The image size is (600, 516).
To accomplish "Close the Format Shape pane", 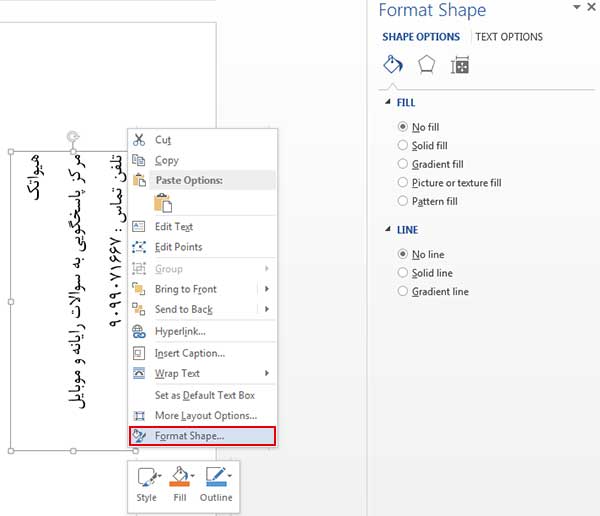I will 591,7.
